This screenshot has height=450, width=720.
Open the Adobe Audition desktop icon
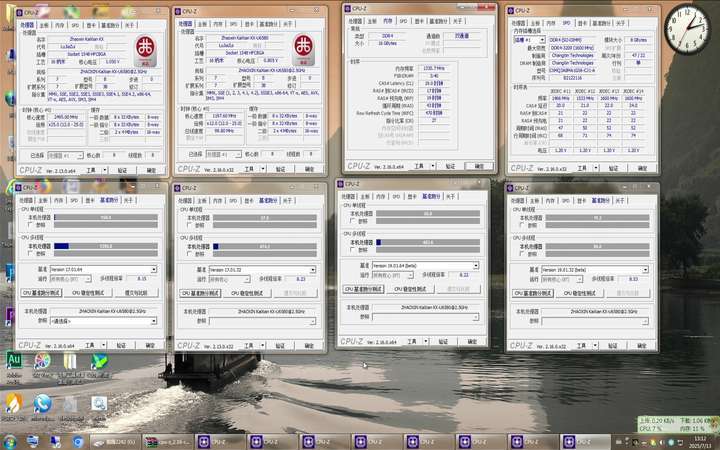[x=13, y=361]
